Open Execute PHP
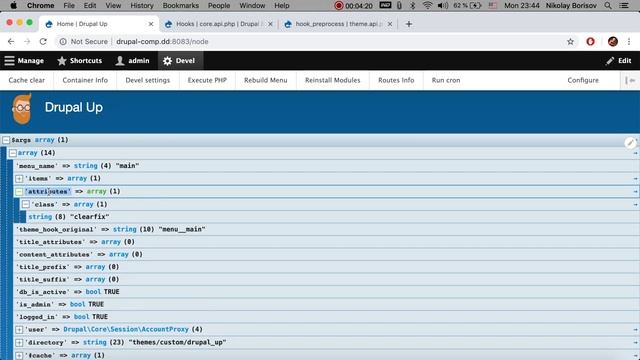The height and width of the screenshot is (360, 640). 207,80
